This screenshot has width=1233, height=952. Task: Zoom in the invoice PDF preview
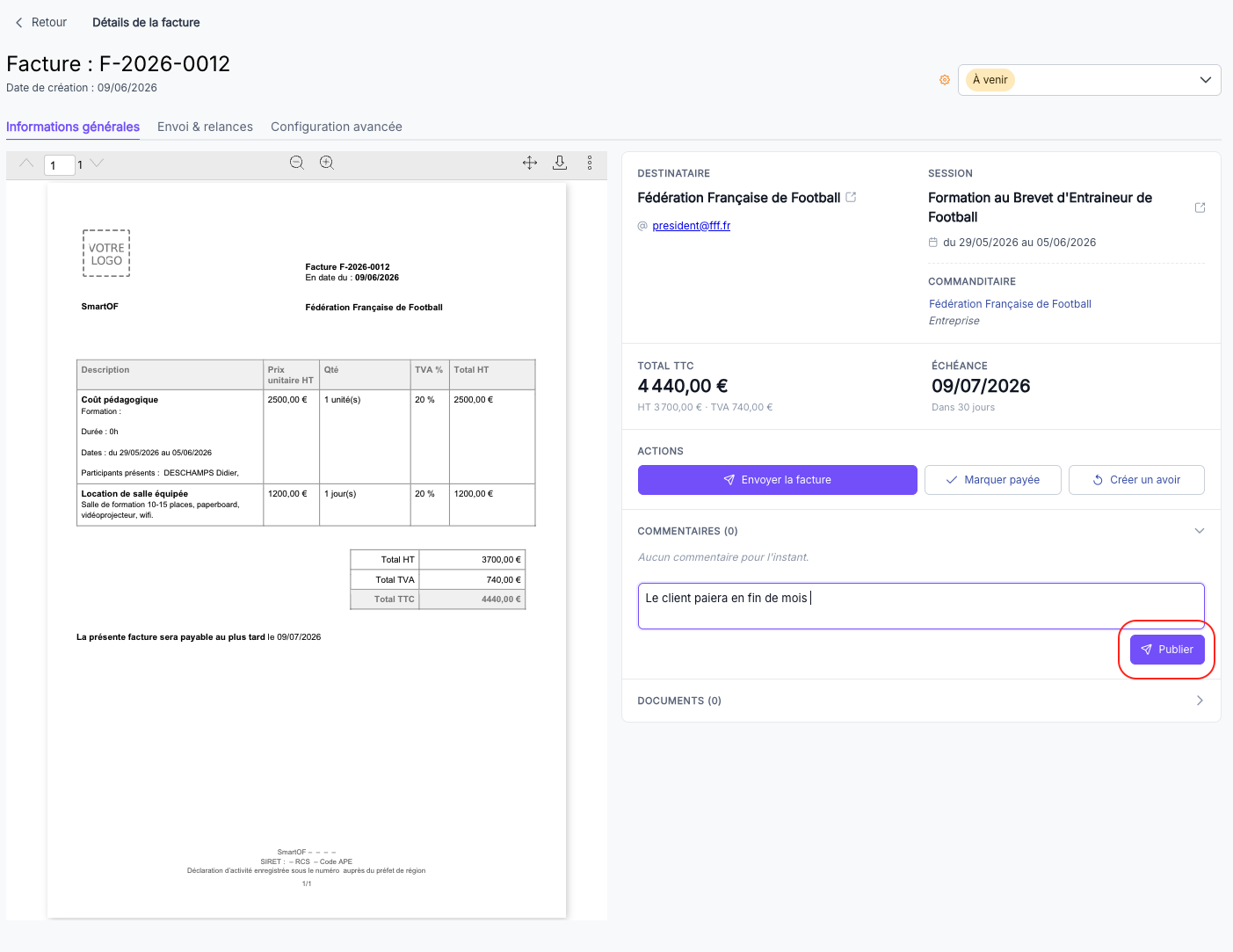tap(327, 163)
